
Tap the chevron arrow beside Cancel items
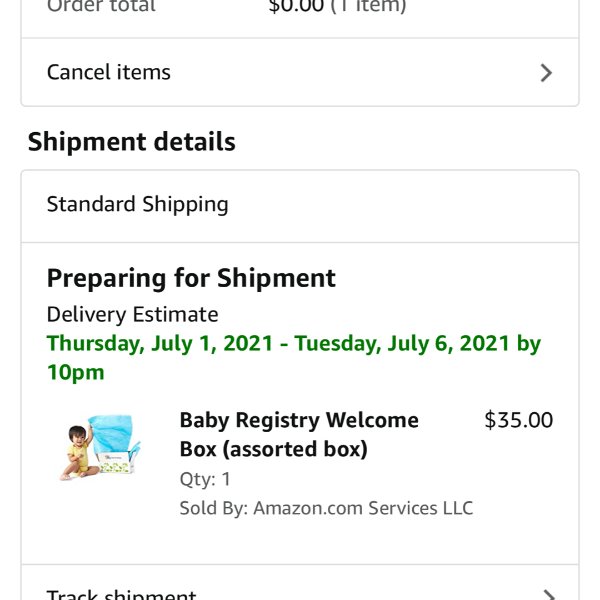point(546,73)
